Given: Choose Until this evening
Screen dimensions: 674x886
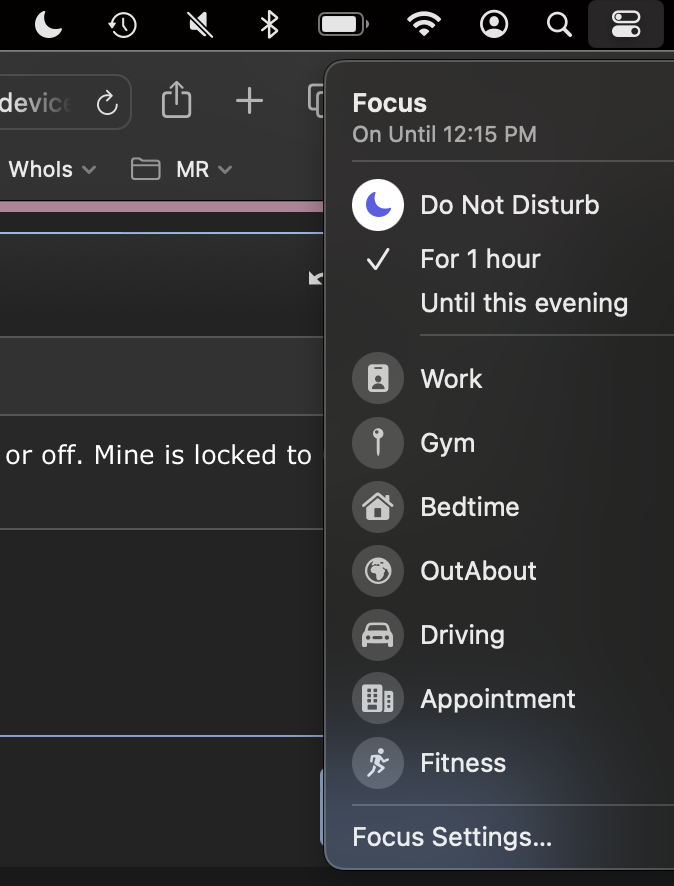Looking at the screenshot, I should coord(524,303).
